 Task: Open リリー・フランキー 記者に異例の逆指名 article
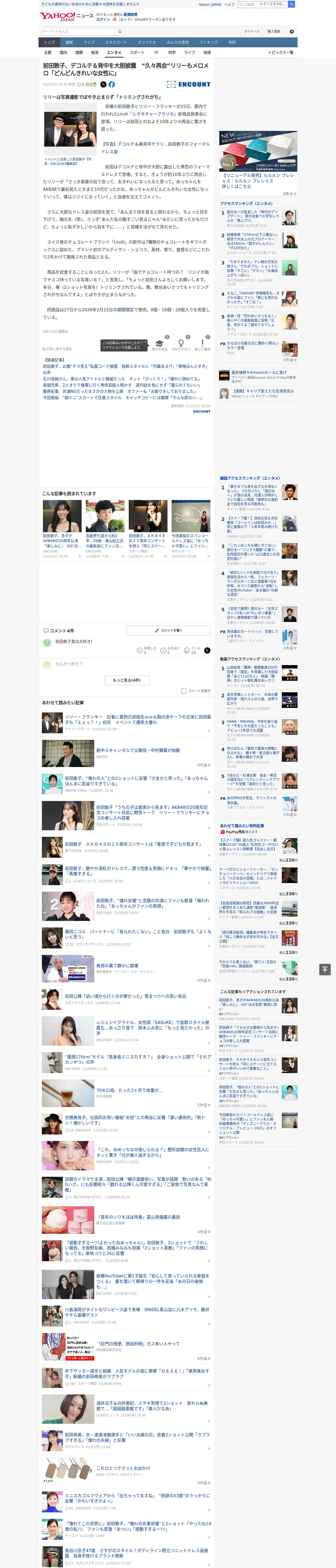click(x=138, y=720)
